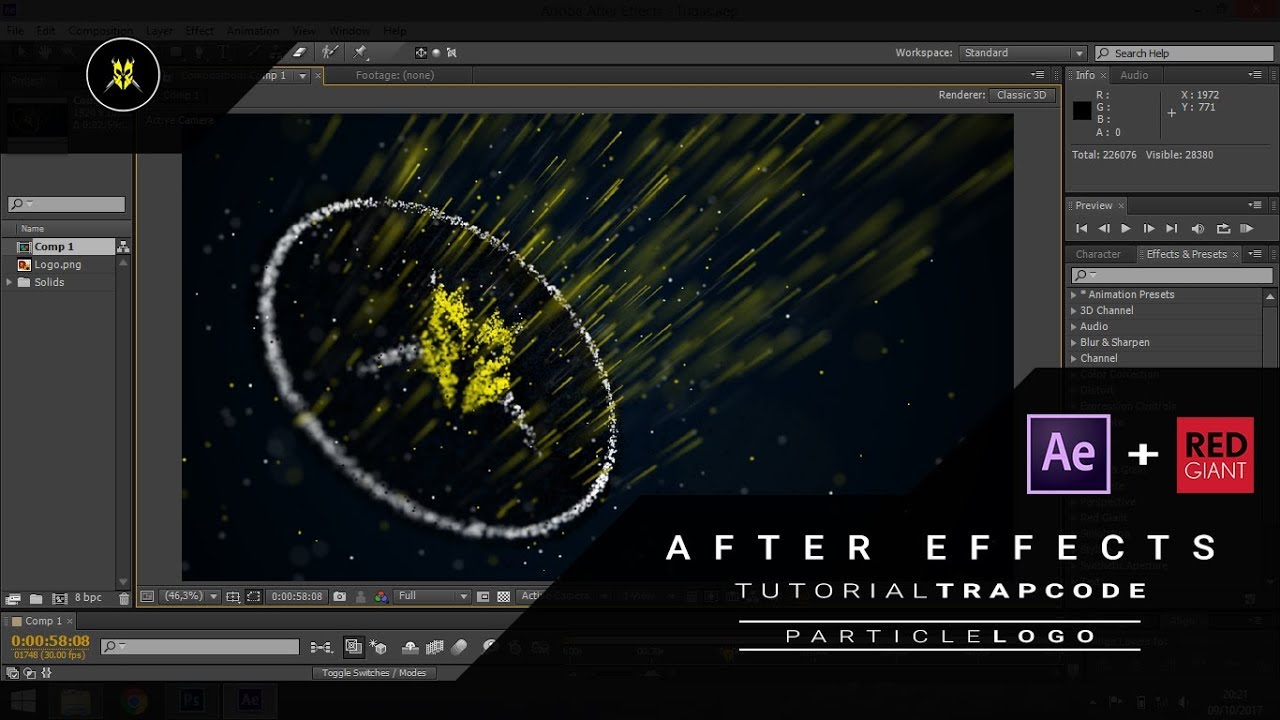Toggle mask and shape path visibility

(254, 596)
